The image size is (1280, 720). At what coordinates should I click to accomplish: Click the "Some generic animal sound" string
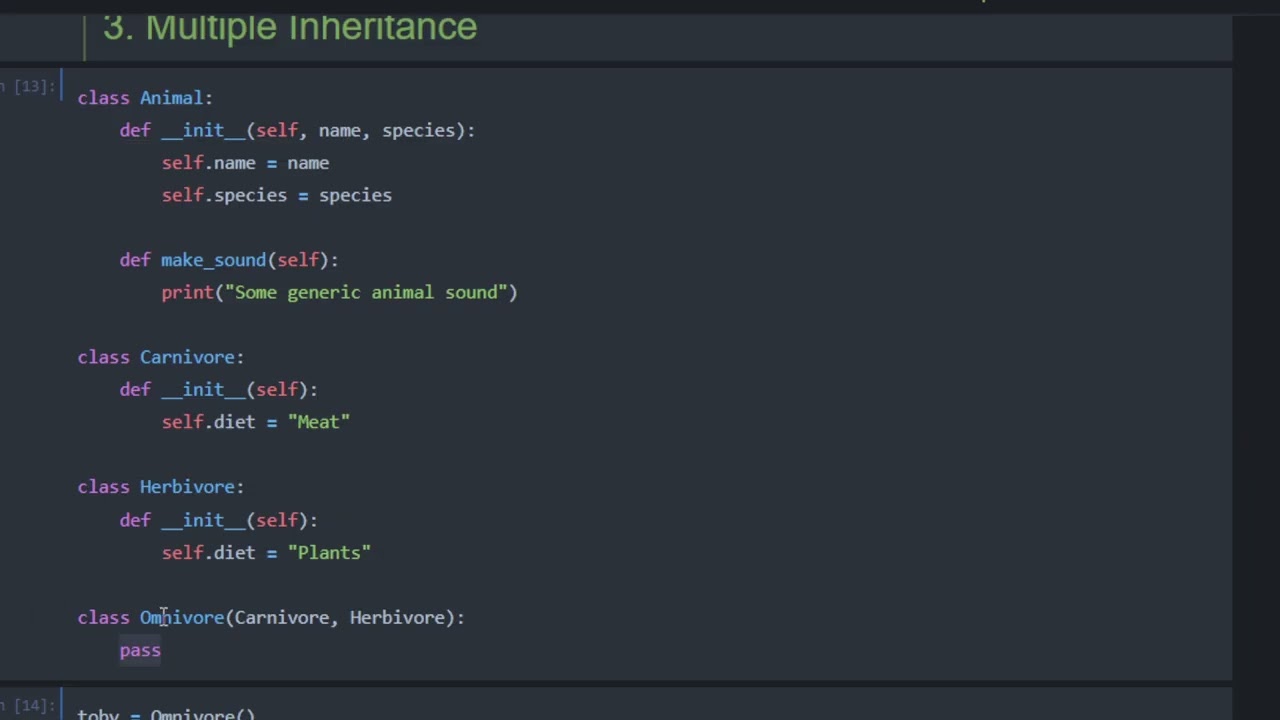370,292
